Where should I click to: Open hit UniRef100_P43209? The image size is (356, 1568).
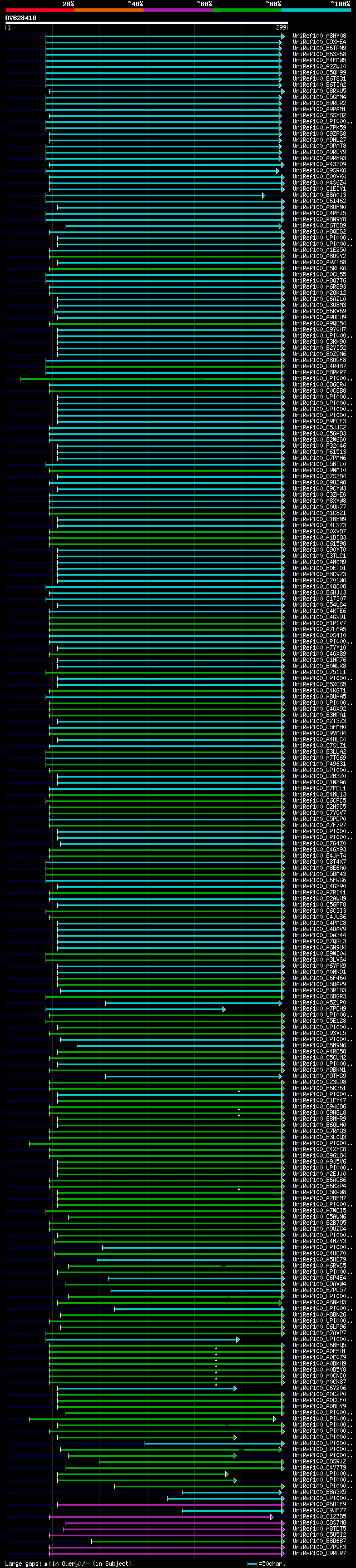click(319, 164)
